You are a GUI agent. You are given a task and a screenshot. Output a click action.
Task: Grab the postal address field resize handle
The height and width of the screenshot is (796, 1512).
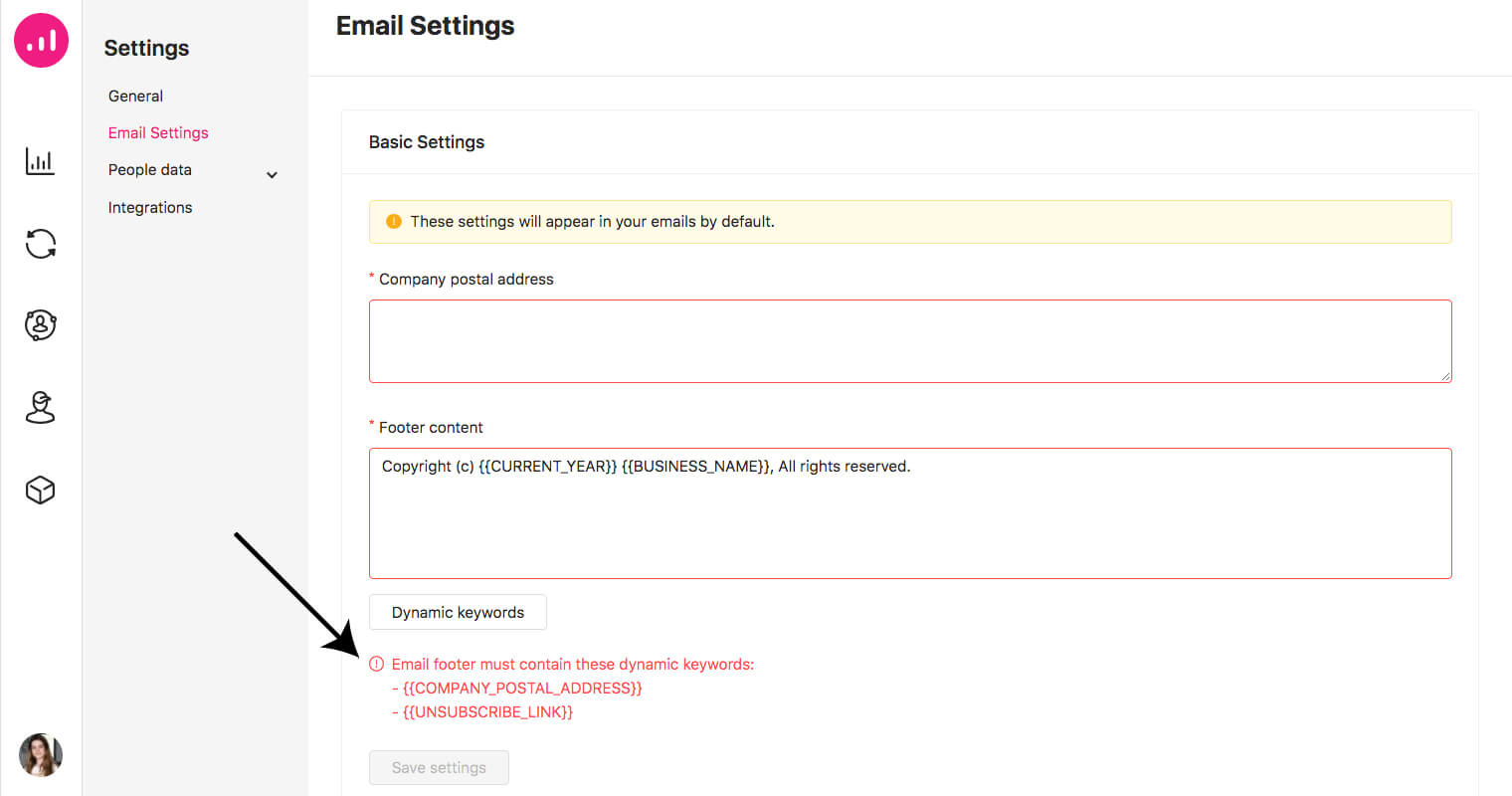[1446, 377]
